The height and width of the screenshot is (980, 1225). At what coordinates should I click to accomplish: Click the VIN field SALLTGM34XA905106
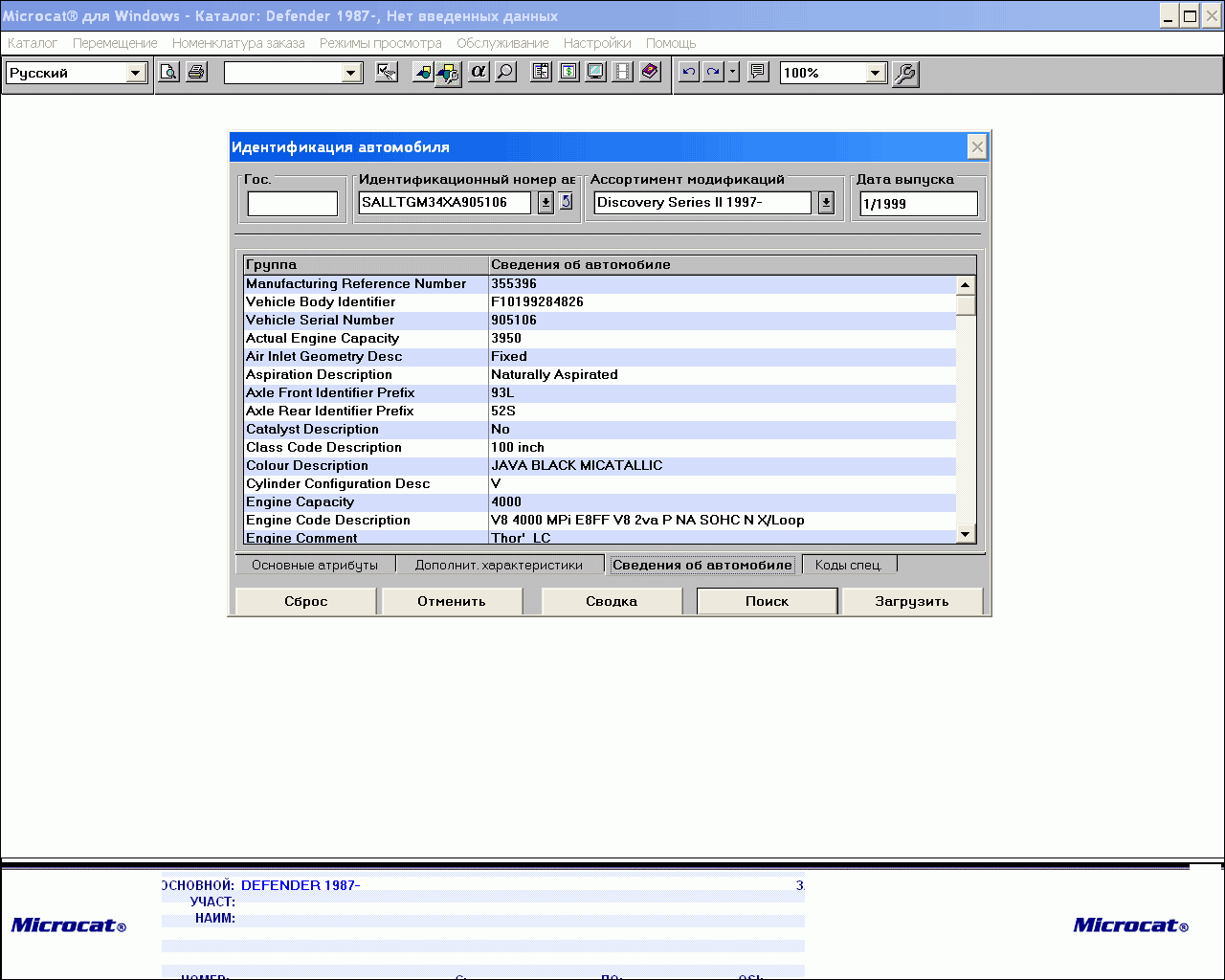445,202
